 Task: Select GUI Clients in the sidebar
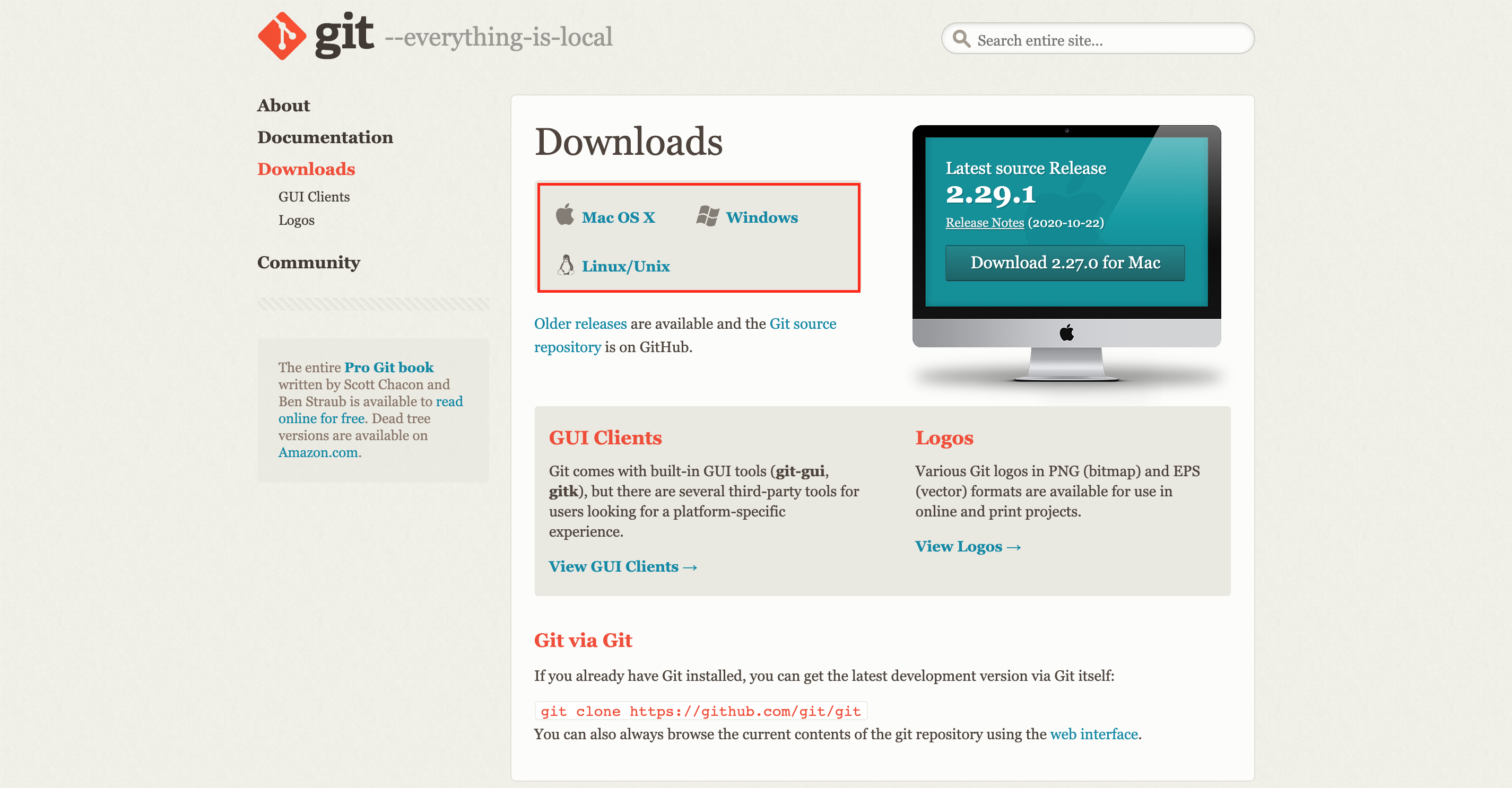pyautogui.click(x=314, y=197)
